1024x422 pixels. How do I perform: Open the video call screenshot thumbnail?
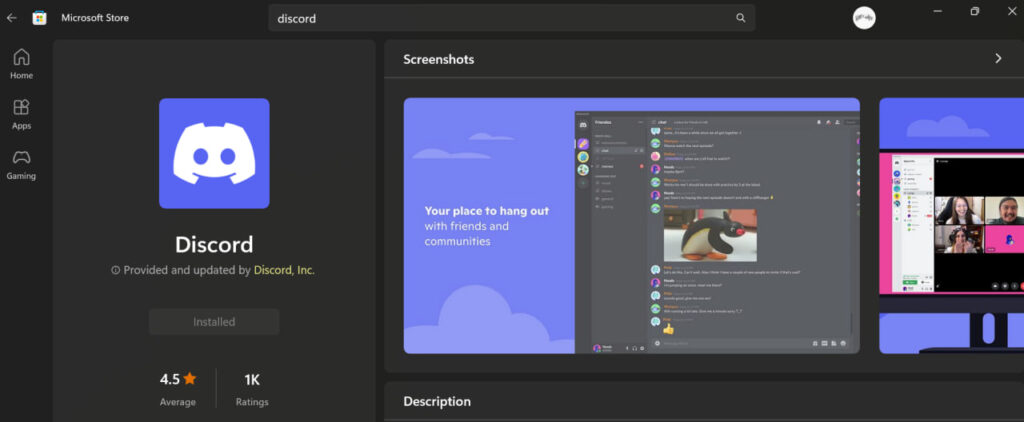click(951, 225)
